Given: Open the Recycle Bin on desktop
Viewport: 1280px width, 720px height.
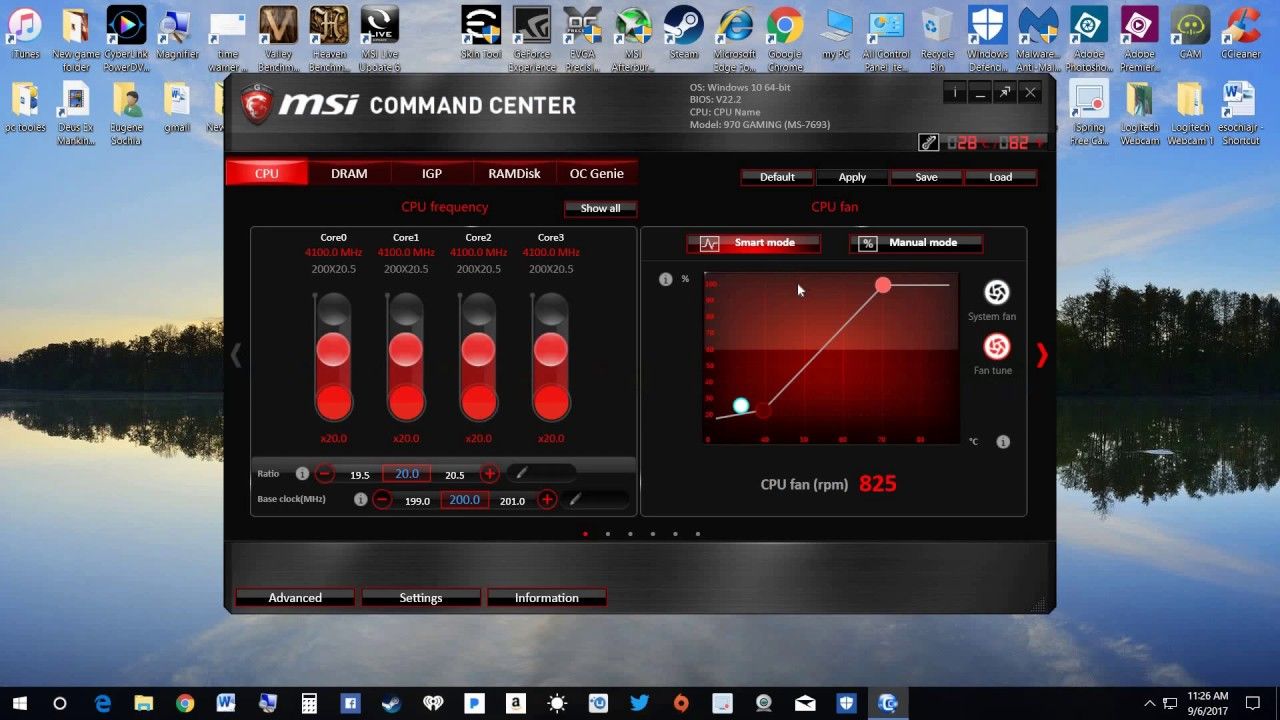Looking at the screenshot, I should point(937,40).
